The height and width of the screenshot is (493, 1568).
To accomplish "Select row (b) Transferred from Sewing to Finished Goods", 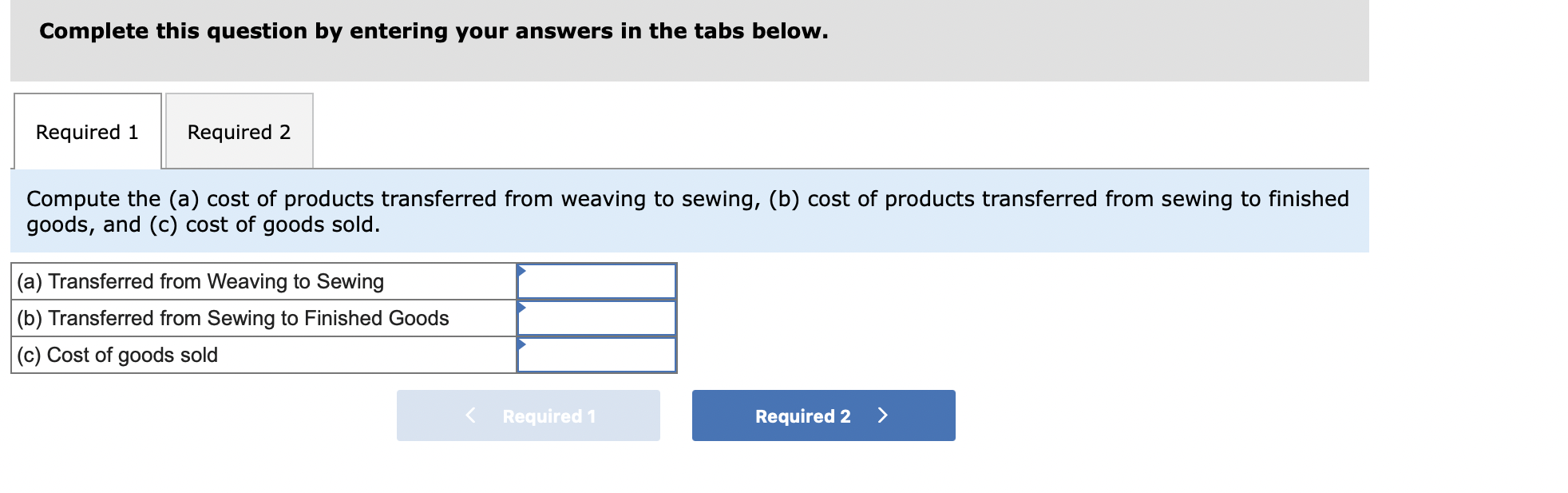I will pos(232,318).
